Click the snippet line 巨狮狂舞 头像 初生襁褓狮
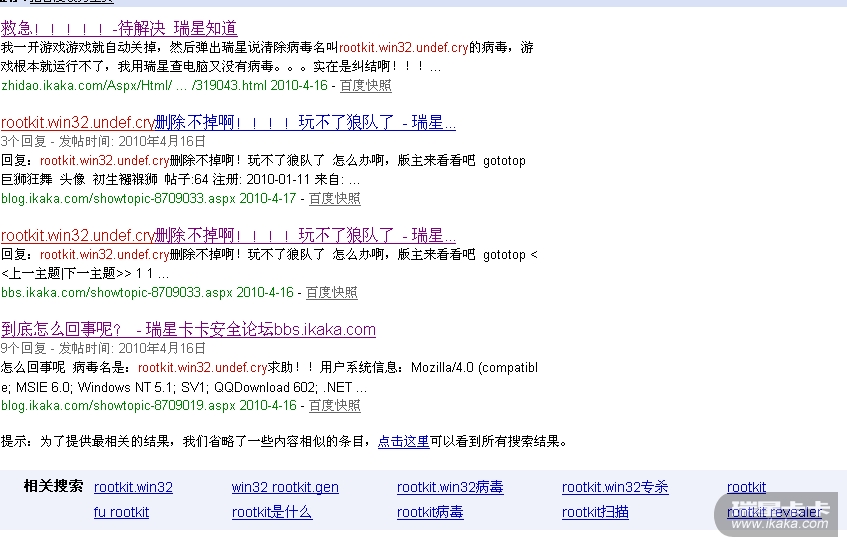This screenshot has height=543, width=847. pyautogui.click(x=180, y=179)
